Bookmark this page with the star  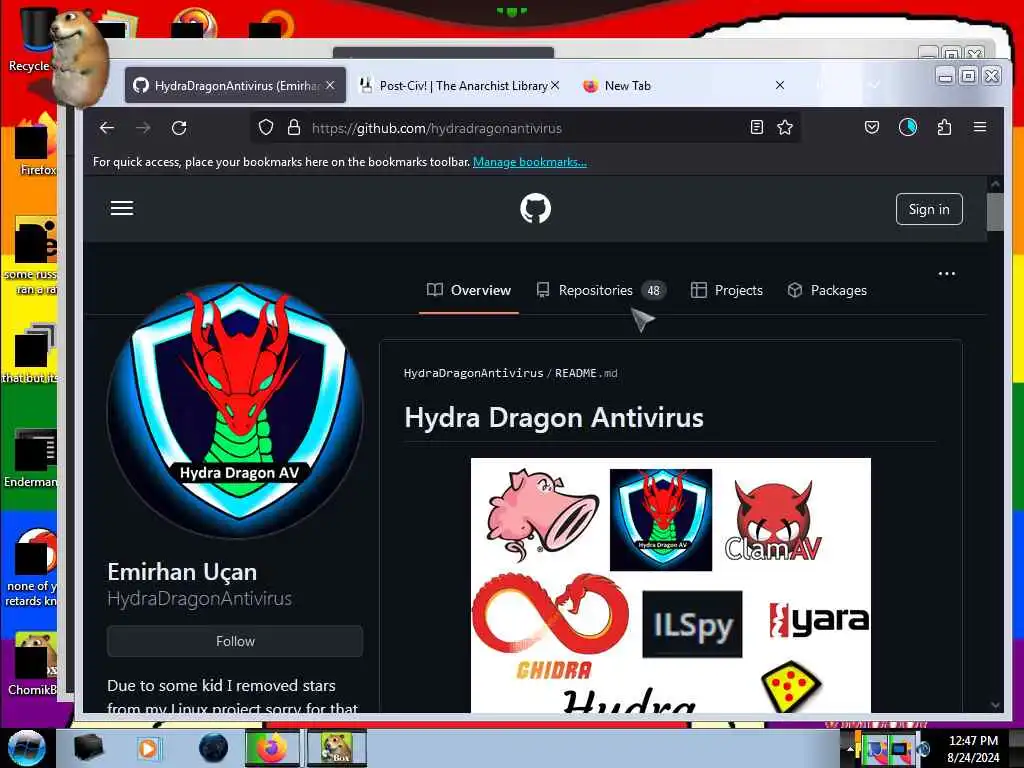pos(785,127)
